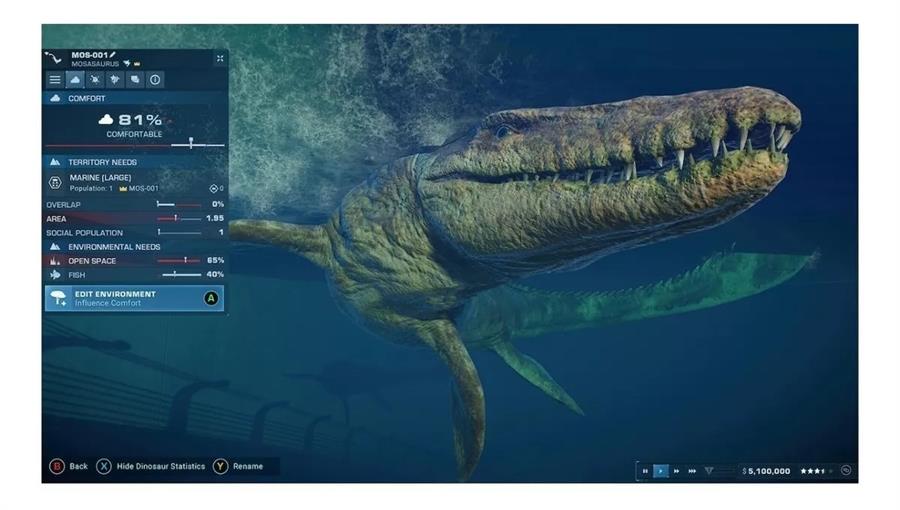Open the list overview tab icon
This screenshot has width=900, height=510.
tap(55, 80)
